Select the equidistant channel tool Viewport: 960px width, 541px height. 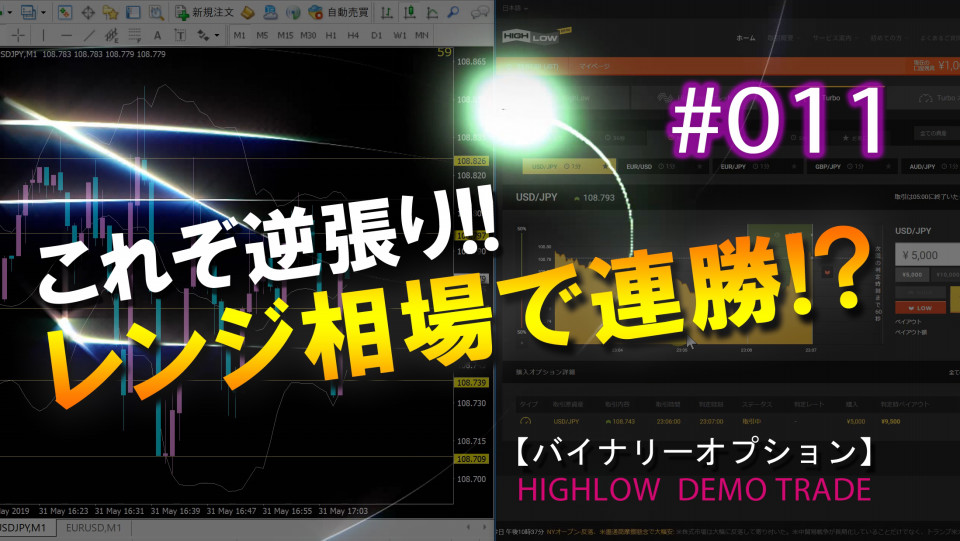coord(111,35)
